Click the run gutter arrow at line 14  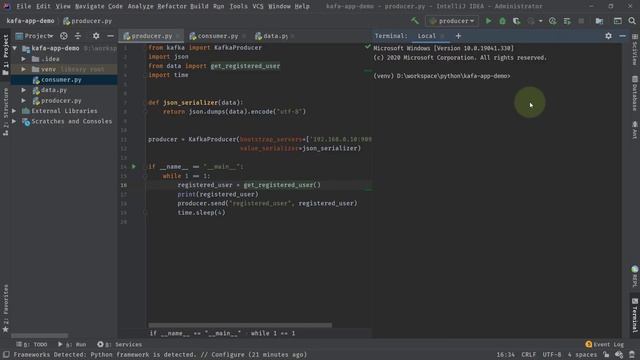point(133,167)
